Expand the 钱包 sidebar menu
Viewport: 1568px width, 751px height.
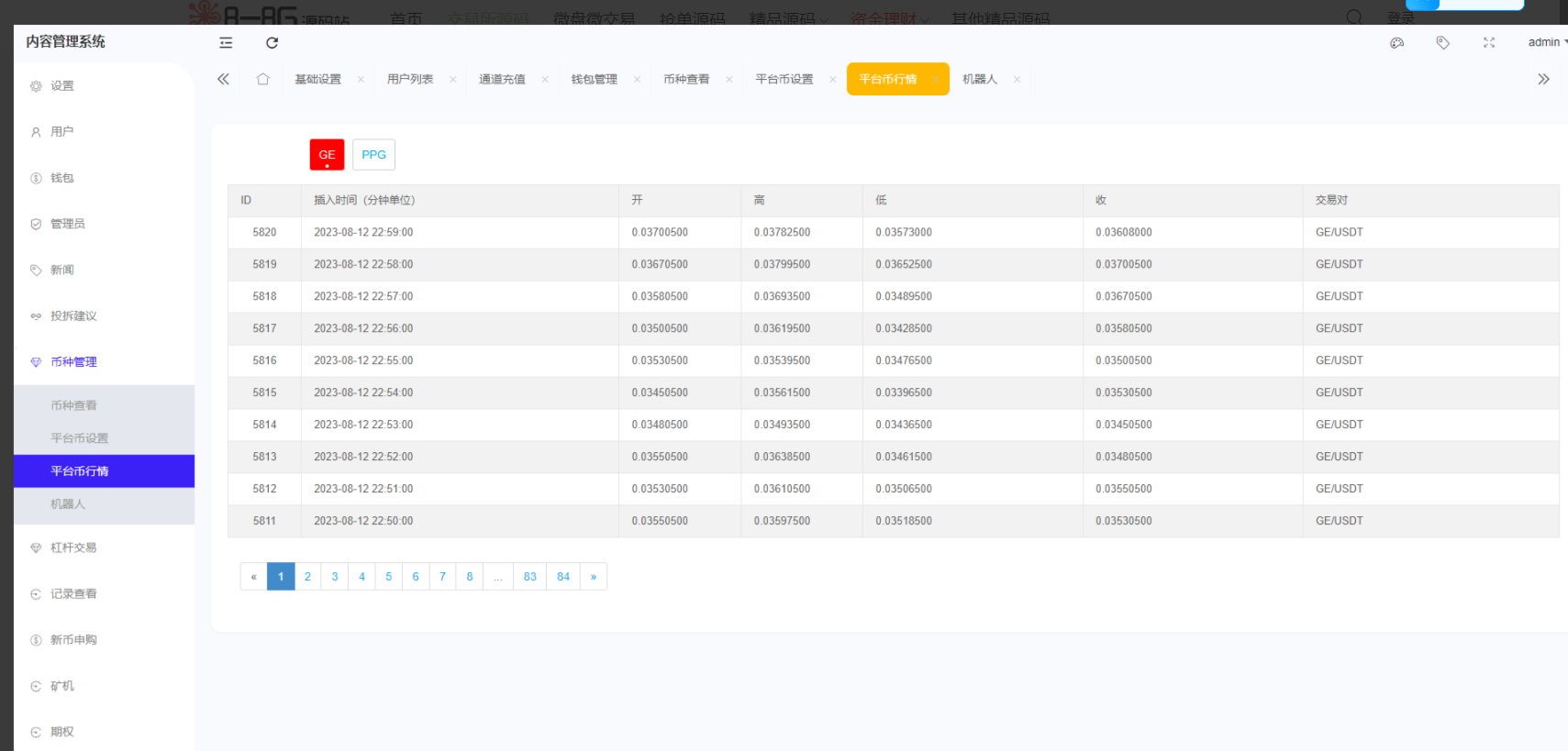click(x=62, y=178)
